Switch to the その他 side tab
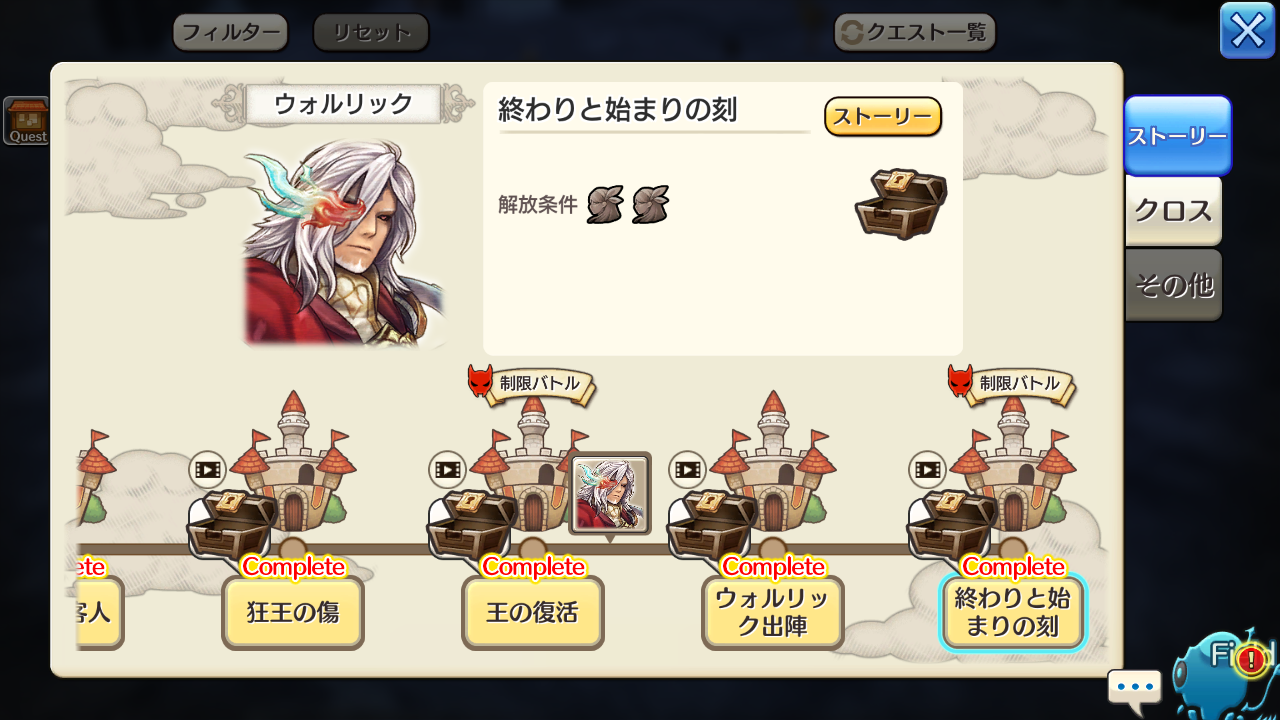Viewport: 1280px width, 720px height. (1174, 286)
